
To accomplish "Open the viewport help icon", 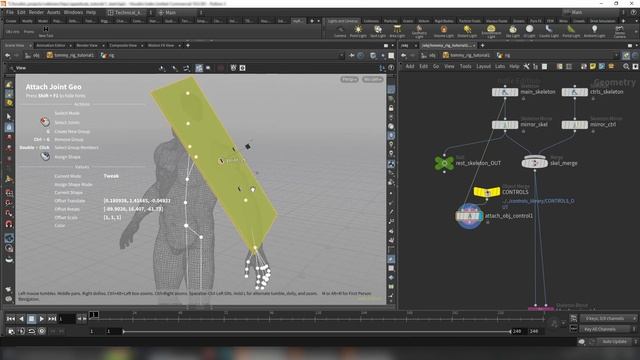I will click(391, 68).
